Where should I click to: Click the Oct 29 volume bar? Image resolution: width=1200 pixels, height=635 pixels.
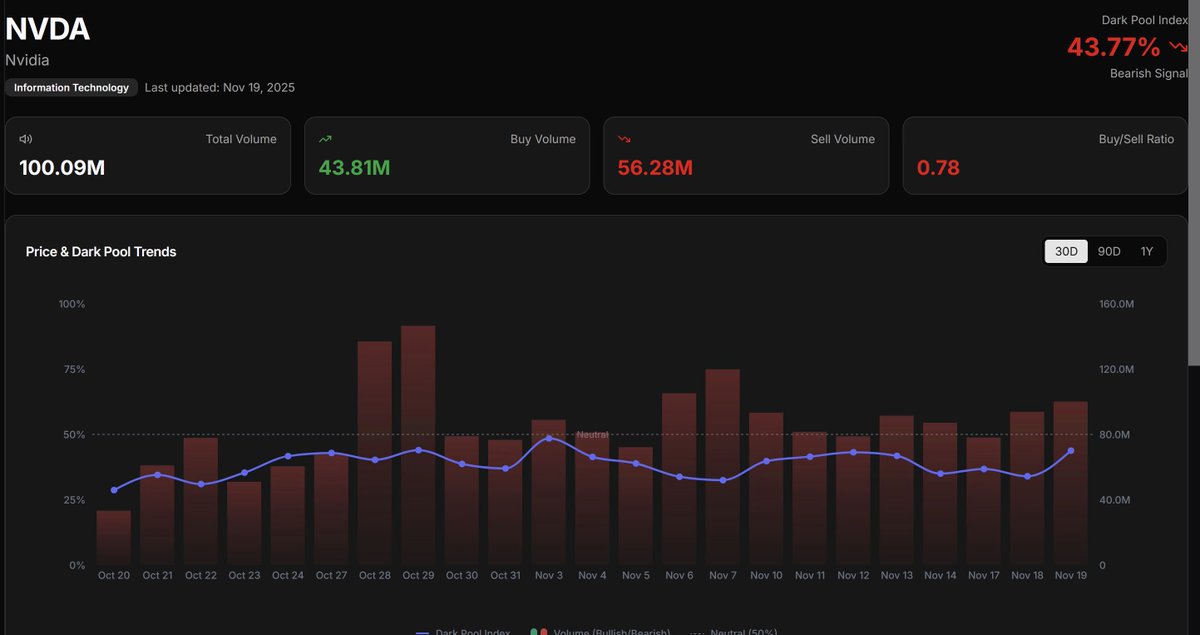pyautogui.click(x=418, y=445)
